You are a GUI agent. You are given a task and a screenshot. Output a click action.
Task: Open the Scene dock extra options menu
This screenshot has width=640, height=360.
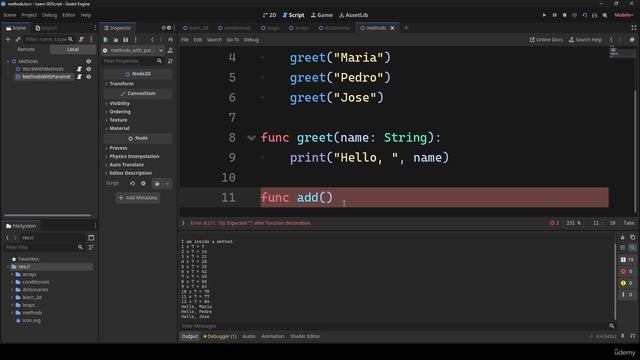pos(91,40)
